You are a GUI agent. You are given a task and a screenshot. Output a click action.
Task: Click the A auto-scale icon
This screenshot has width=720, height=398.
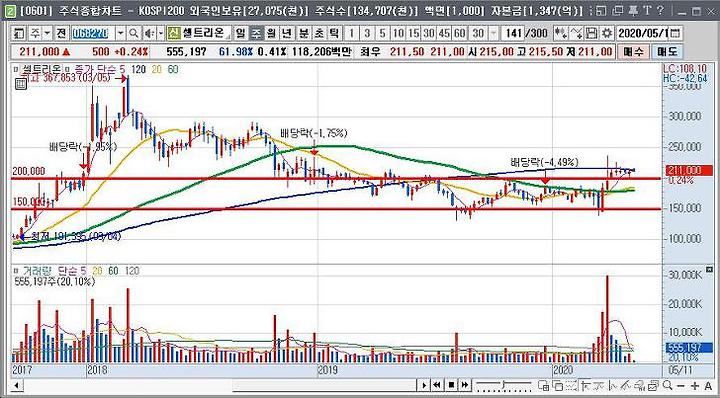pyautogui.click(x=708, y=386)
